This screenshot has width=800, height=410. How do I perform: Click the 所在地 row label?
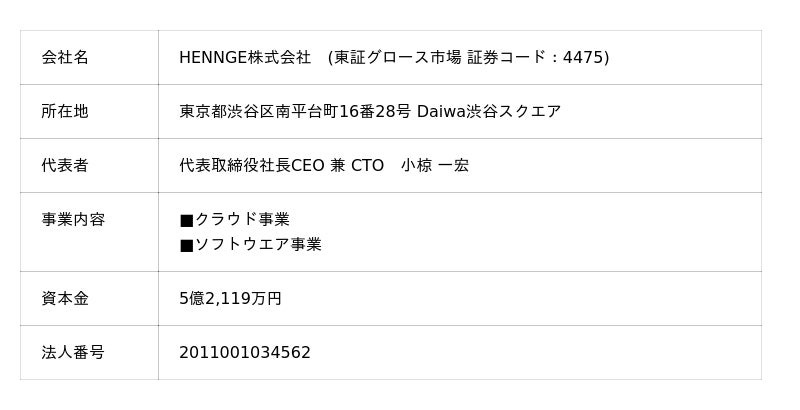[x=65, y=112]
